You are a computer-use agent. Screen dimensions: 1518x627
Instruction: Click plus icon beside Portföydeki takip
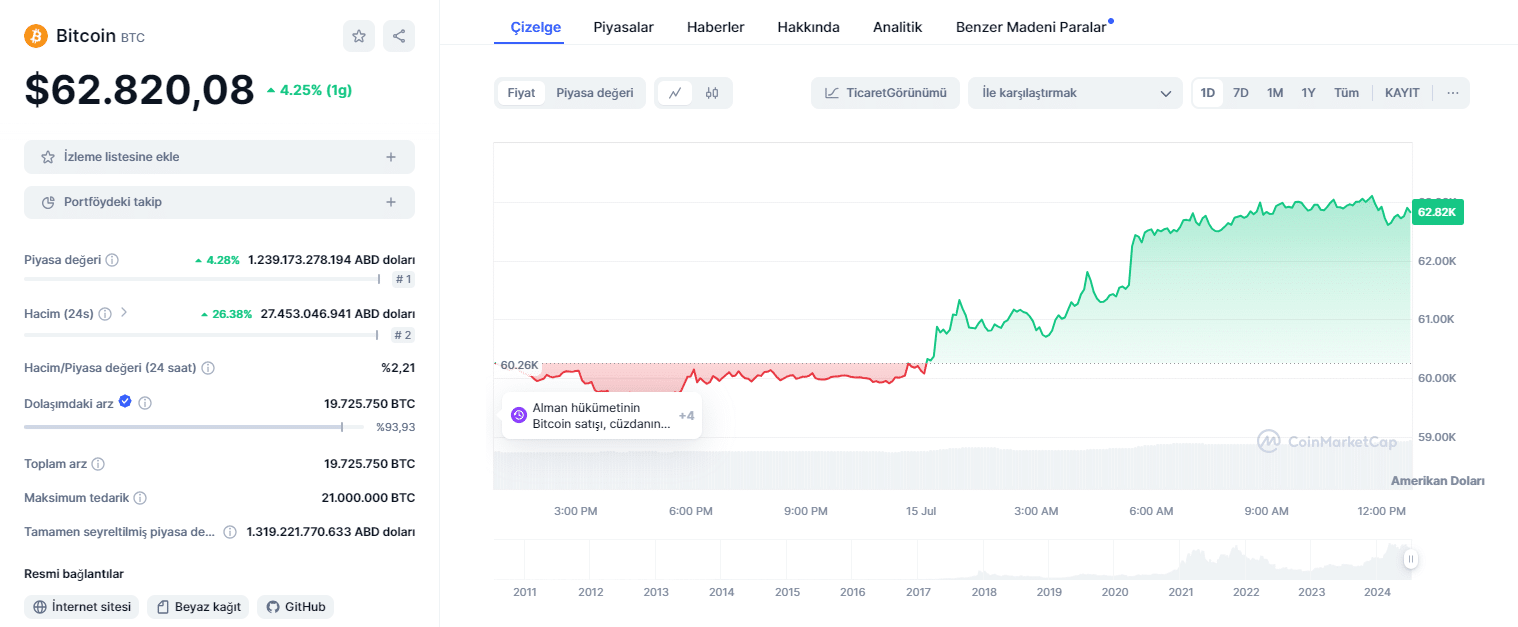[391, 202]
